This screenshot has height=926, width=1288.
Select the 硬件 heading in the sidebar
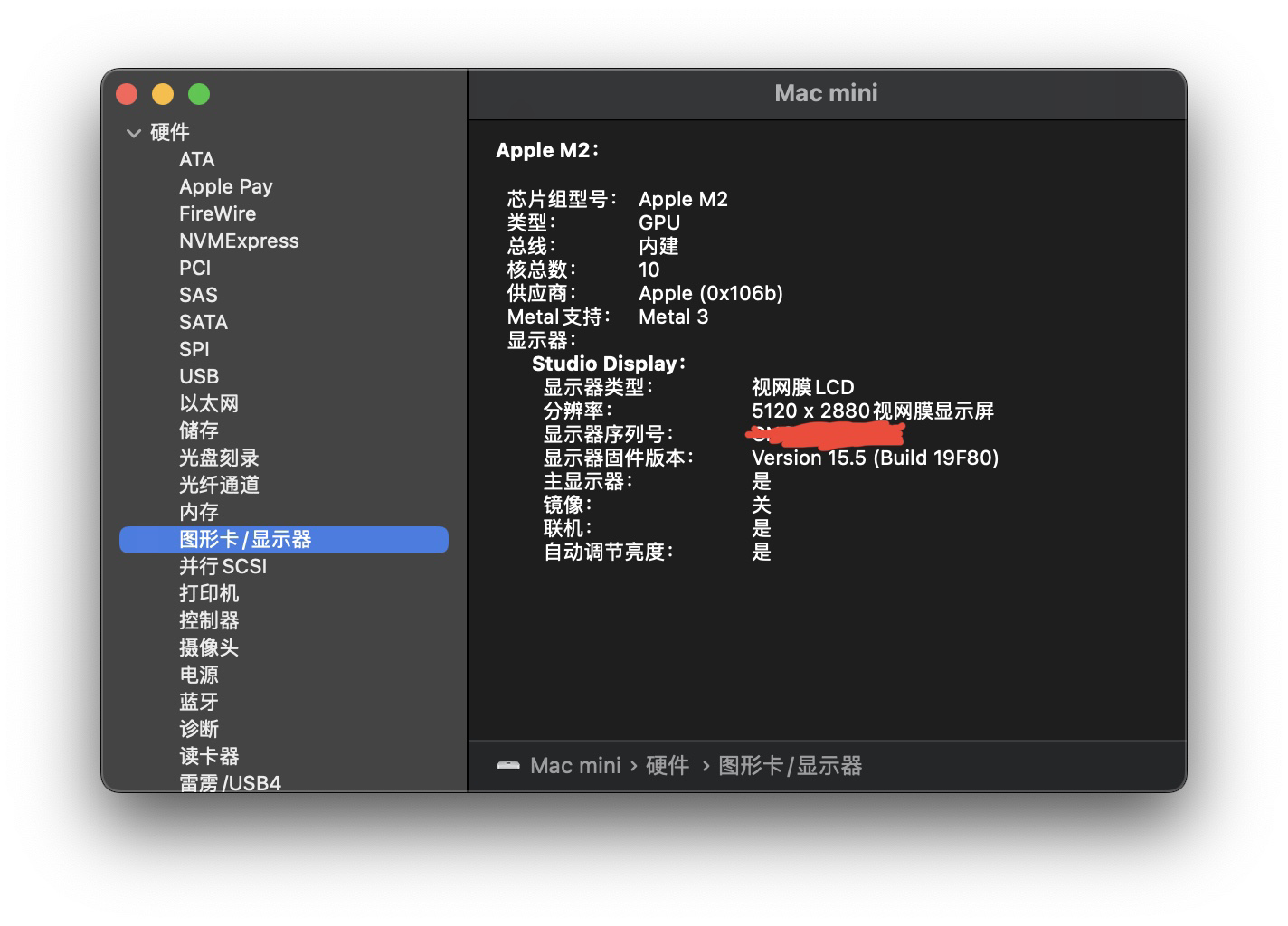pyautogui.click(x=170, y=132)
